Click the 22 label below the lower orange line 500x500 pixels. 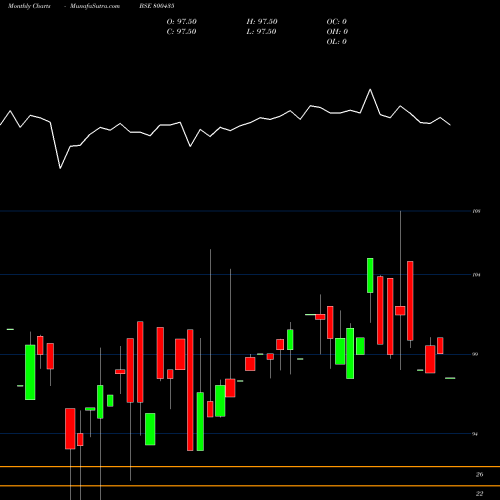(480, 494)
